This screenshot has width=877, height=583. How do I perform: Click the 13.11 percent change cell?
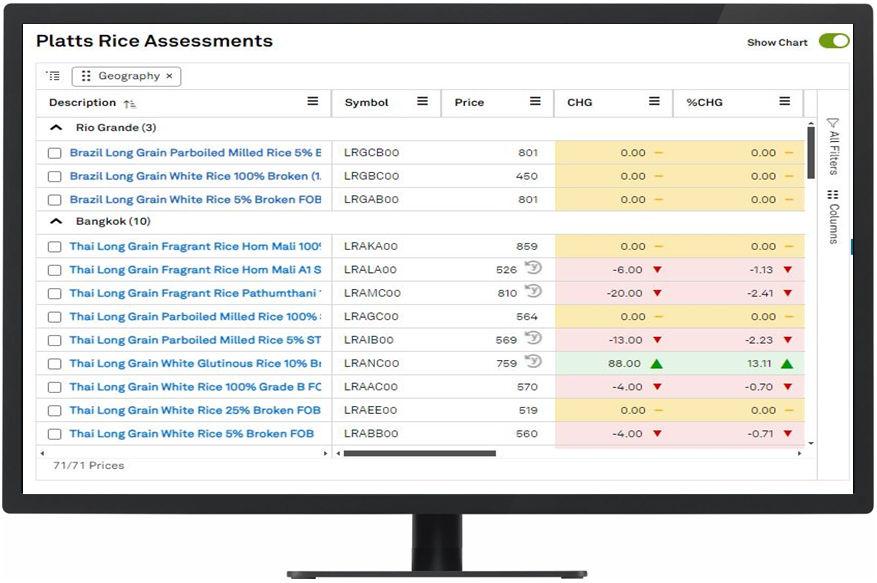pyautogui.click(x=738, y=364)
